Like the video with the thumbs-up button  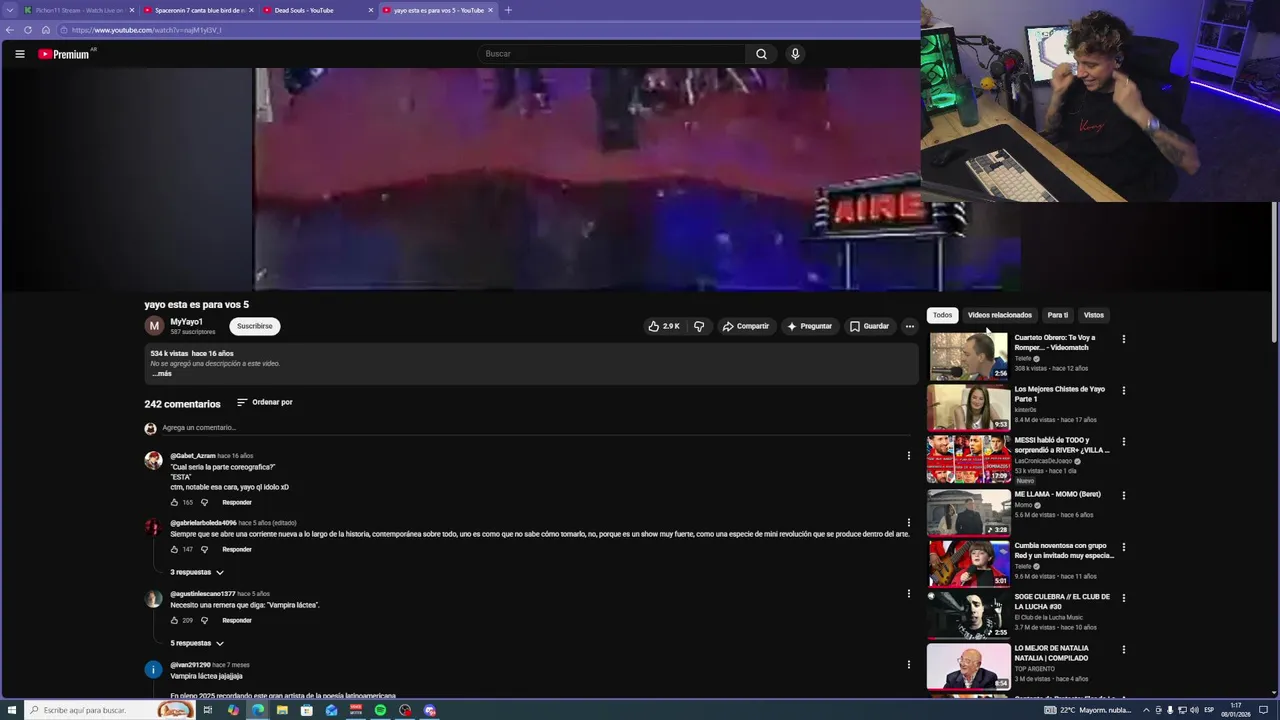click(x=663, y=326)
